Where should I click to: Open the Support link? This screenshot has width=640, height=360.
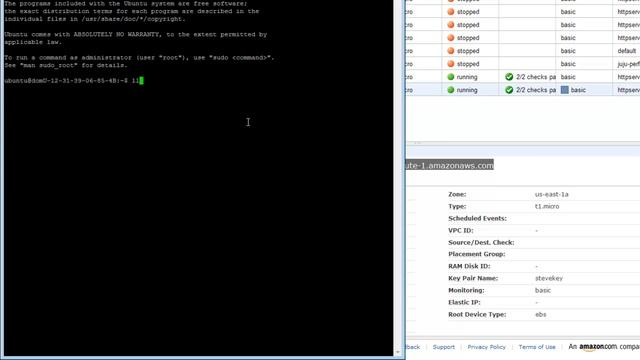pos(444,347)
